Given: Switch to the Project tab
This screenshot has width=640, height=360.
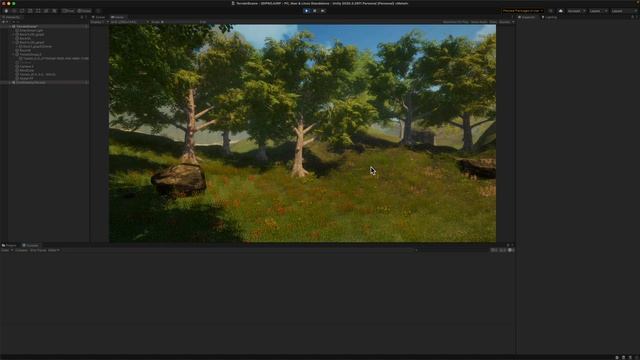Looking at the screenshot, I should 9,246.
